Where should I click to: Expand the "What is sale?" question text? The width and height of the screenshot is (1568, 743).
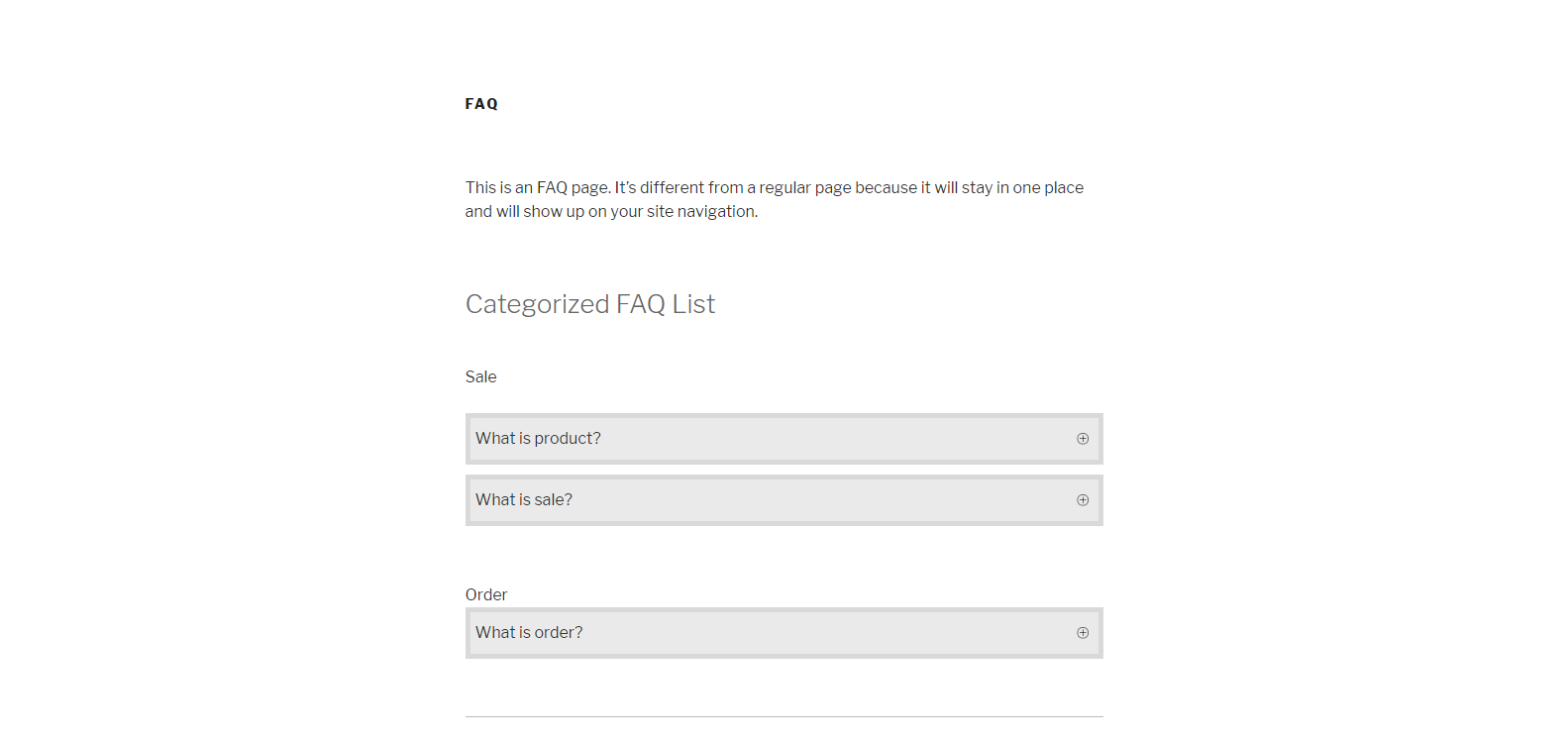pyautogui.click(x=524, y=500)
